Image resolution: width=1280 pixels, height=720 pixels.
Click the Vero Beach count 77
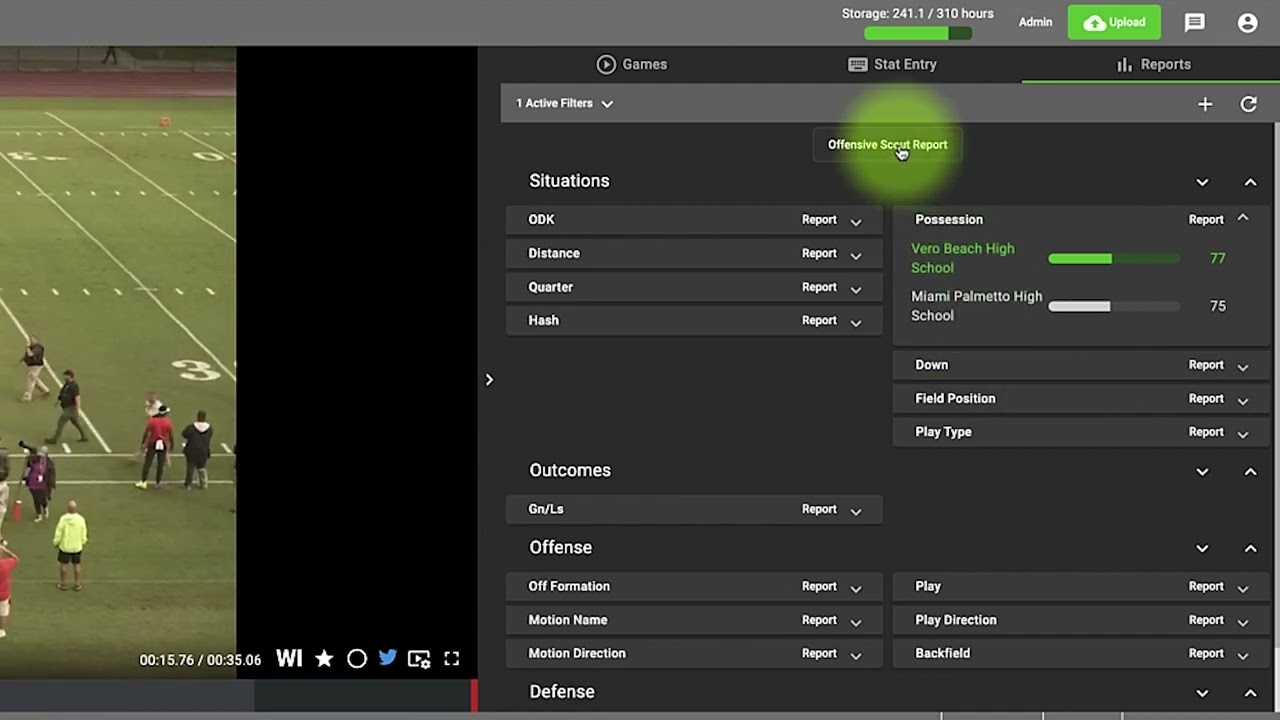(x=1217, y=258)
